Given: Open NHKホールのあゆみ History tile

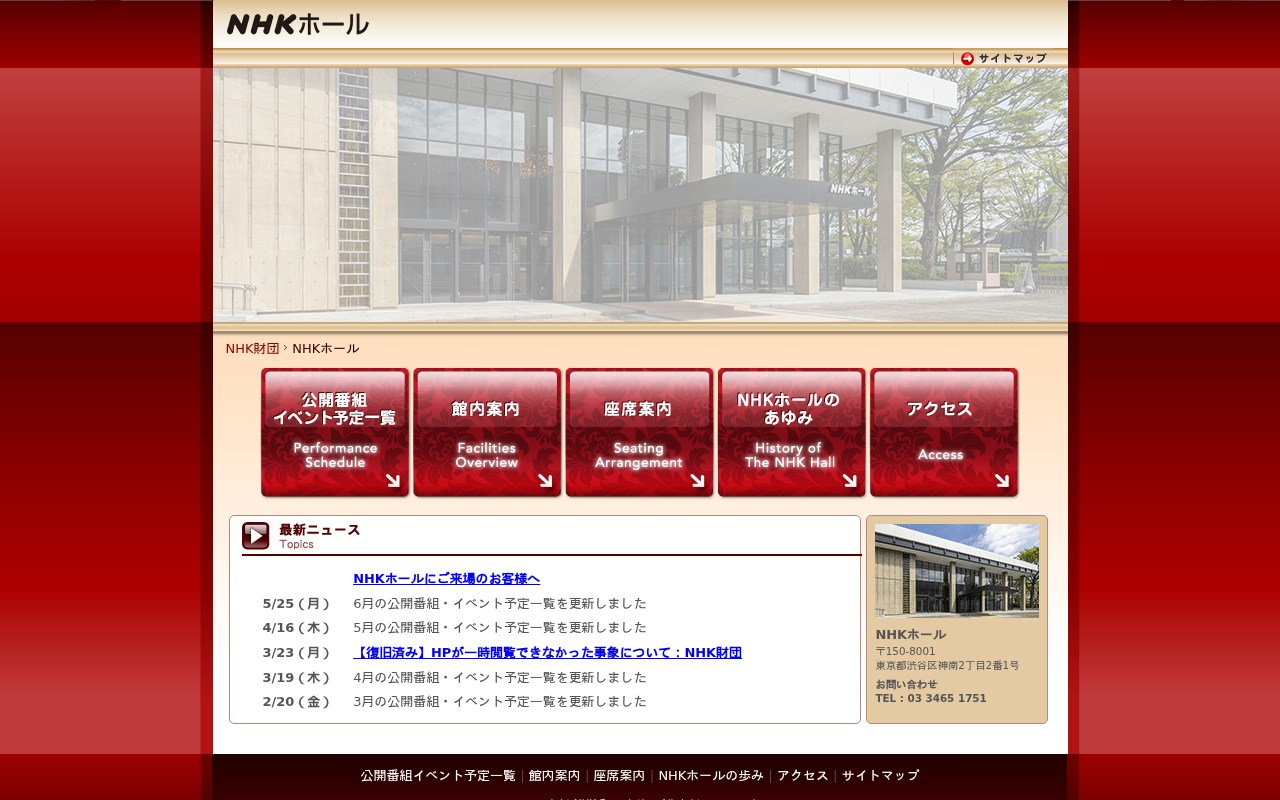Looking at the screenshot, I should click(791, 432).
